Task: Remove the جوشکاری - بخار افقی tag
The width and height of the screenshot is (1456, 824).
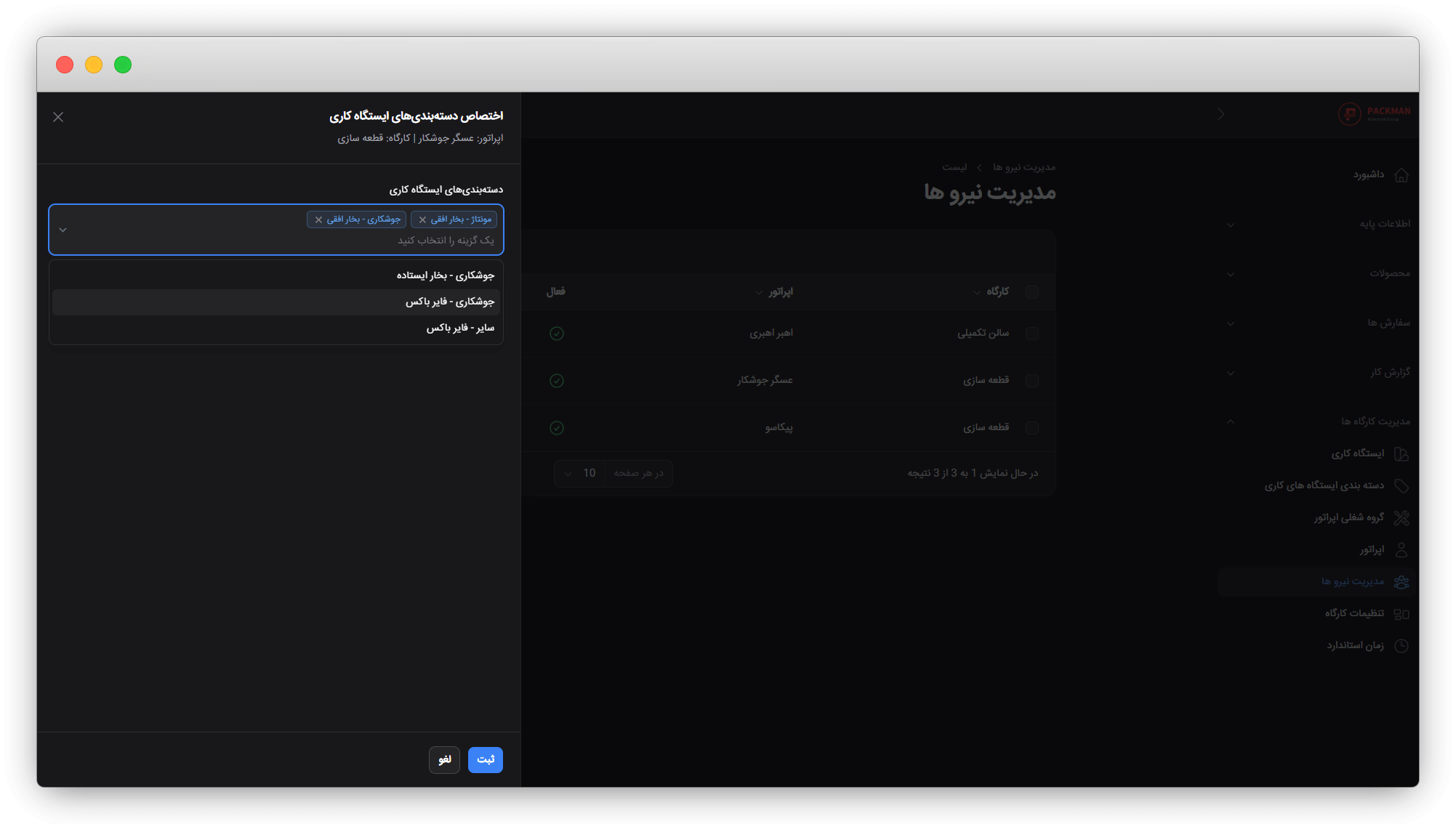Action: pyautogui.click(x=318, y=219)
